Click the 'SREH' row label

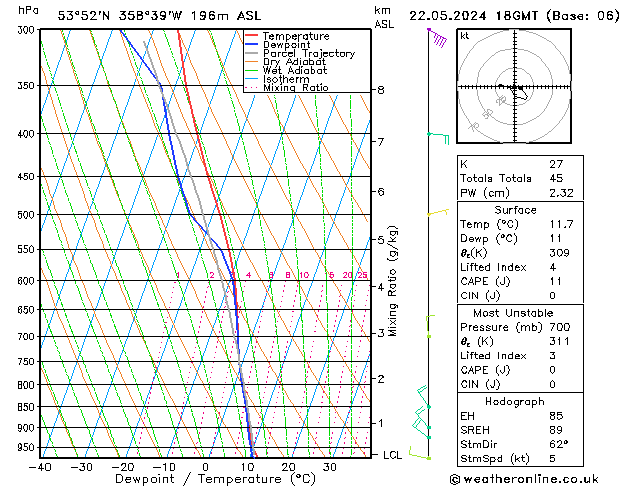pos(475,430)
